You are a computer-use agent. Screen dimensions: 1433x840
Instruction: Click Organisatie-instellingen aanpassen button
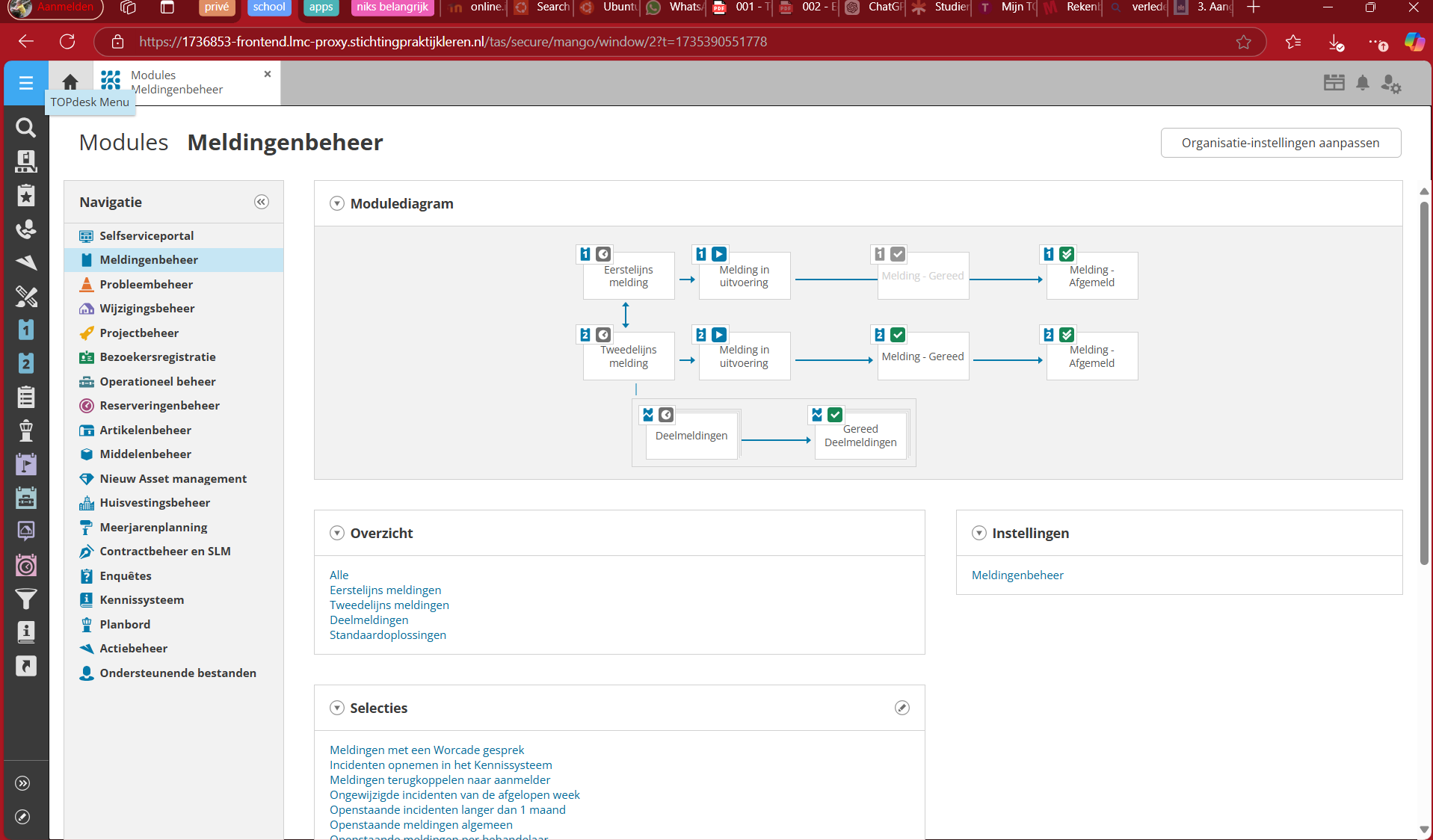pos(1280,143)
